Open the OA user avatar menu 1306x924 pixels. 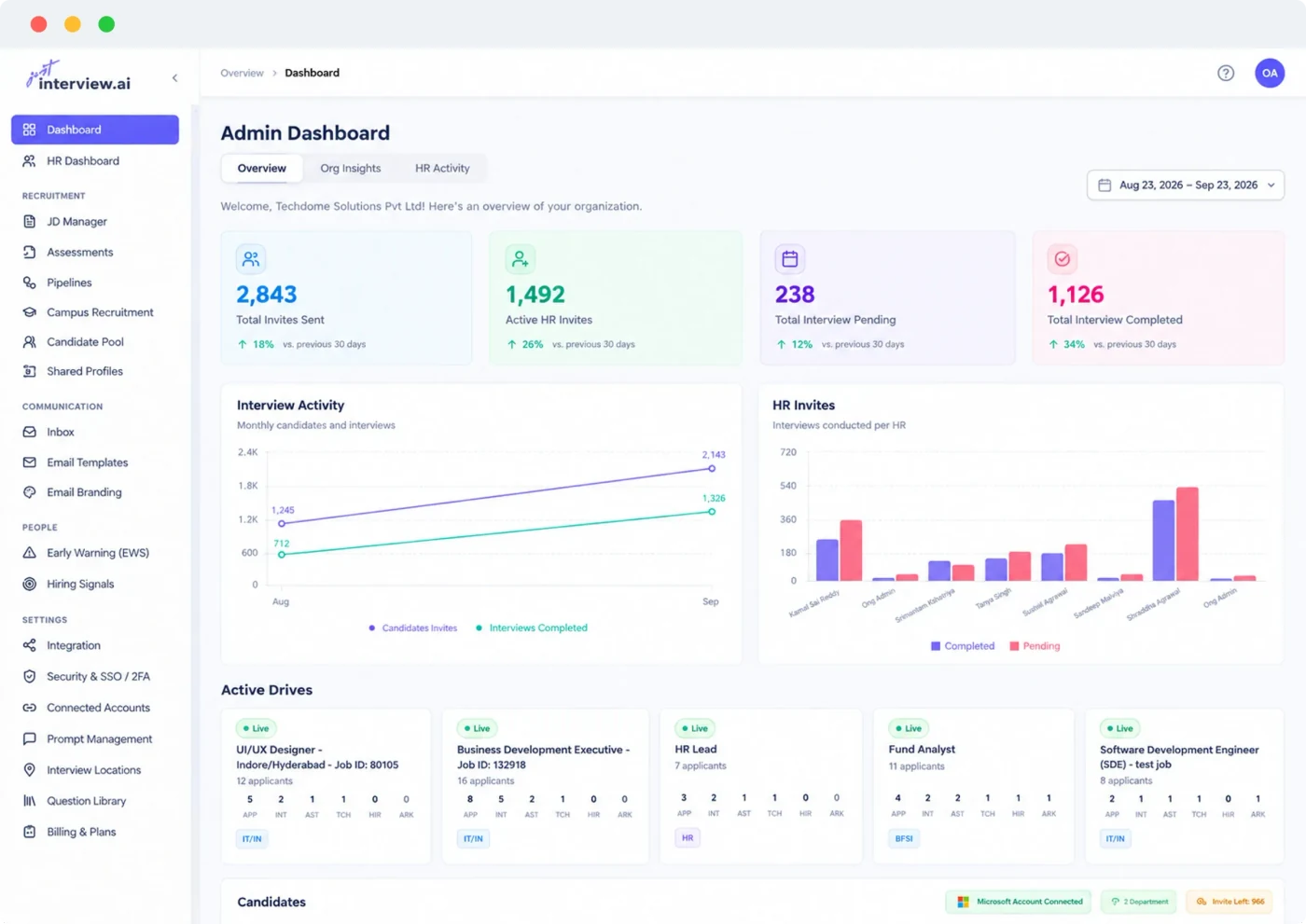tap(1270, 73)
